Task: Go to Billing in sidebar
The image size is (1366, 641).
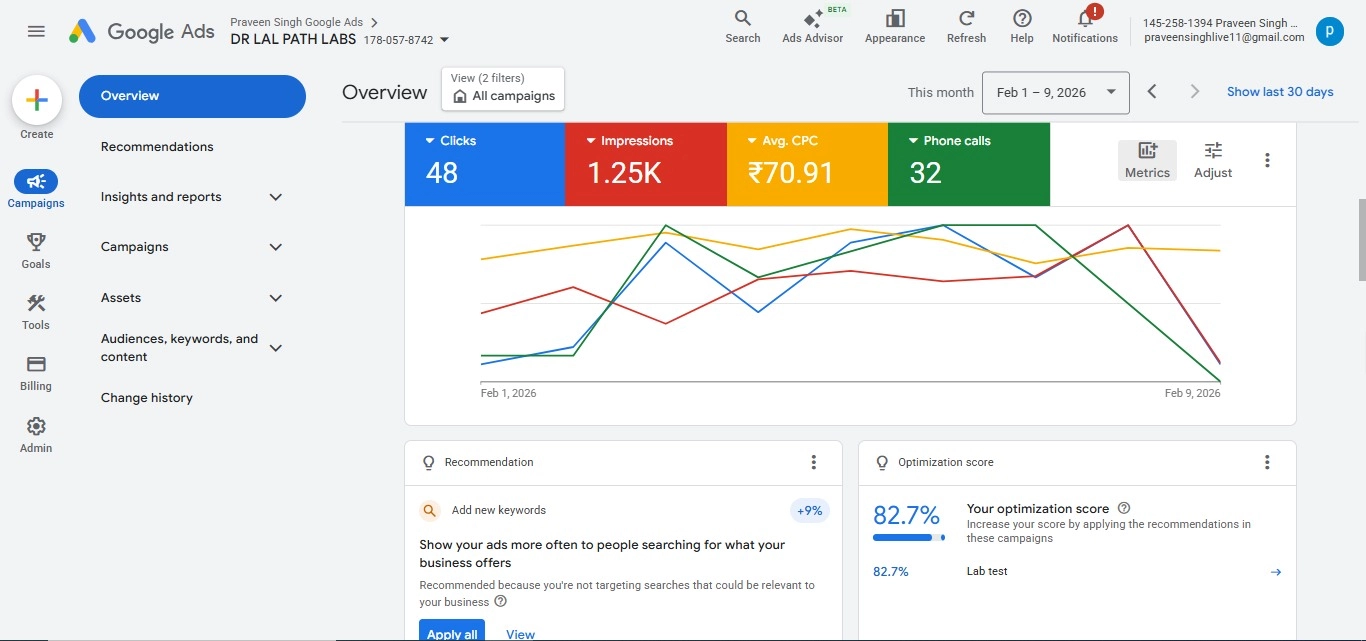Action: tap(36, 364)
